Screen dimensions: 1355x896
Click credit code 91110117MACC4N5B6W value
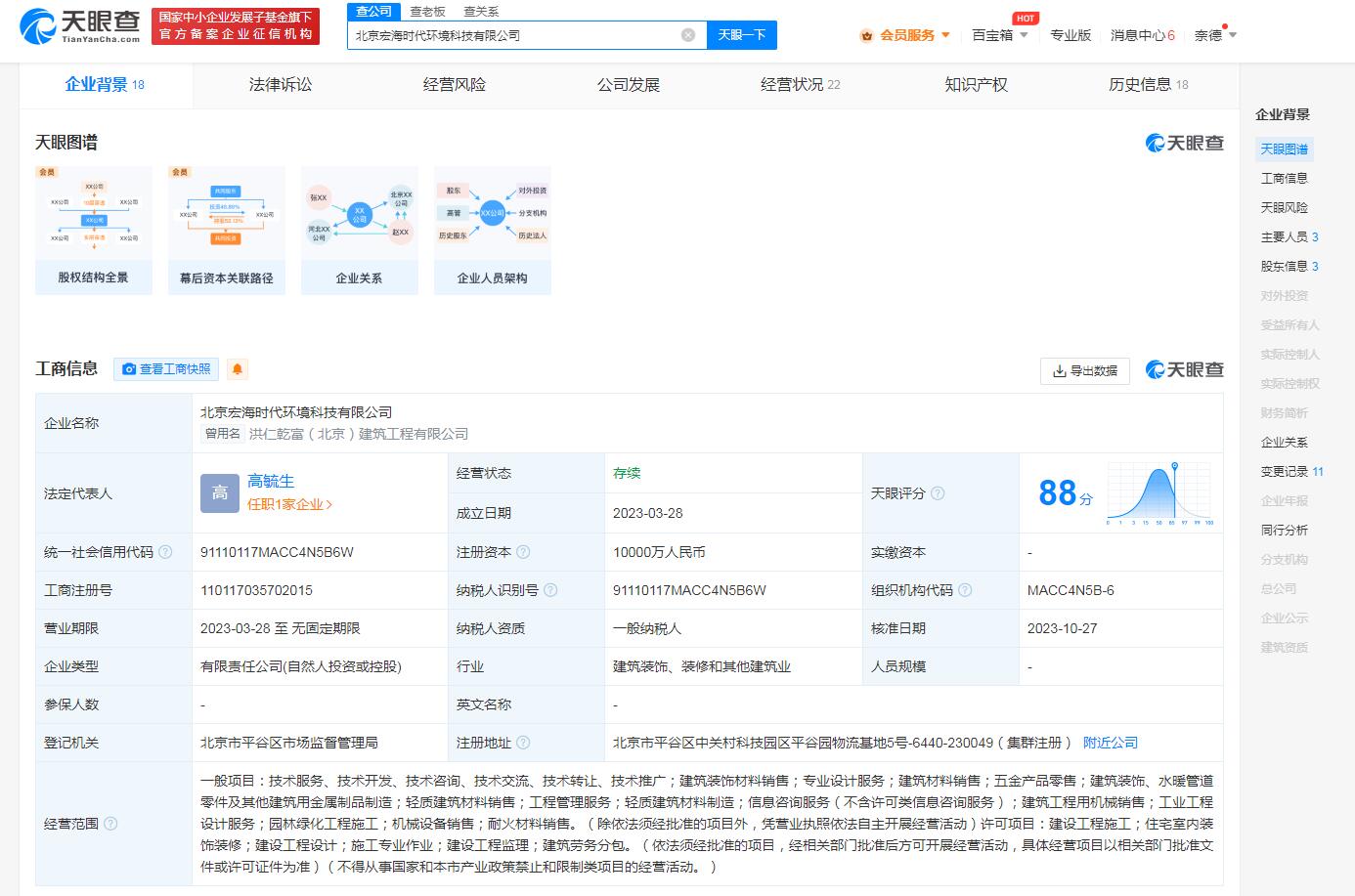(x=277, y=552)
